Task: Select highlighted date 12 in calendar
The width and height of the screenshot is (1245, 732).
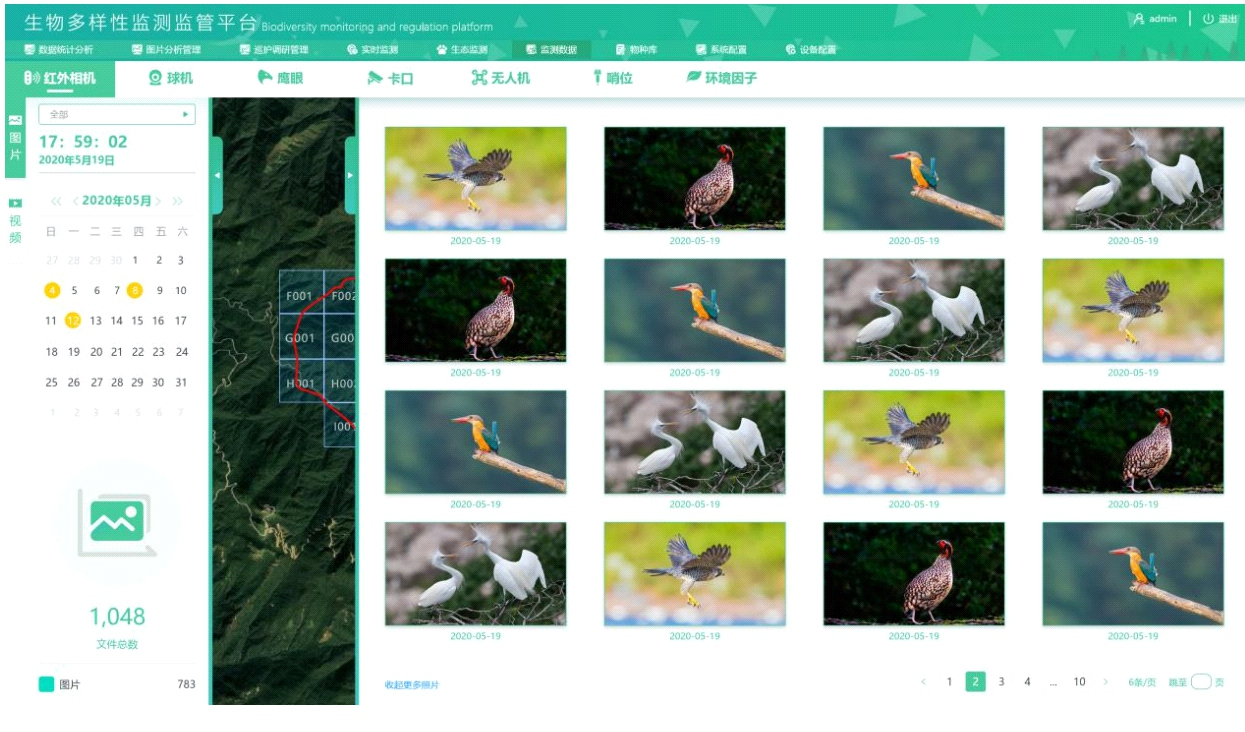Action: click(x=73, y=321)
